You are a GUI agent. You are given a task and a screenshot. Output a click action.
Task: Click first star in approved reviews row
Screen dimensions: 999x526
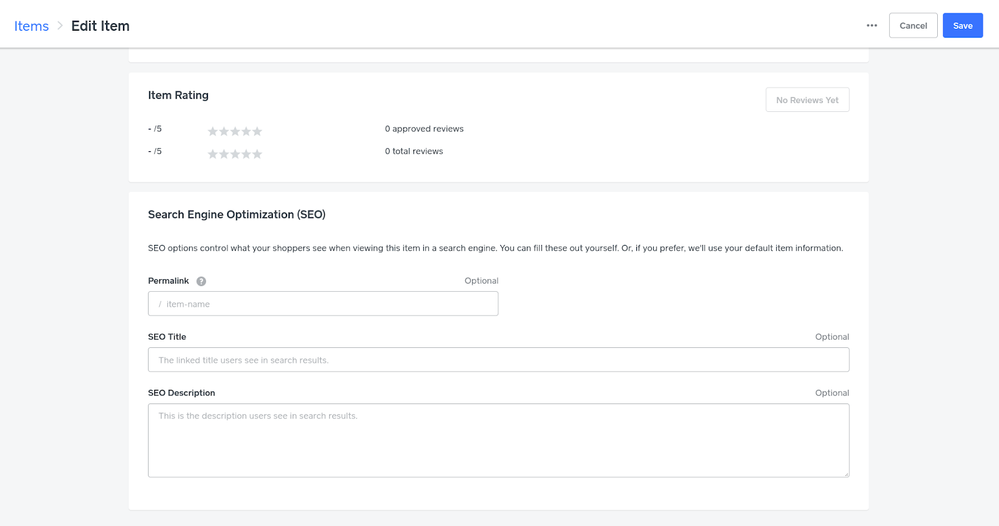click(213, 132)
